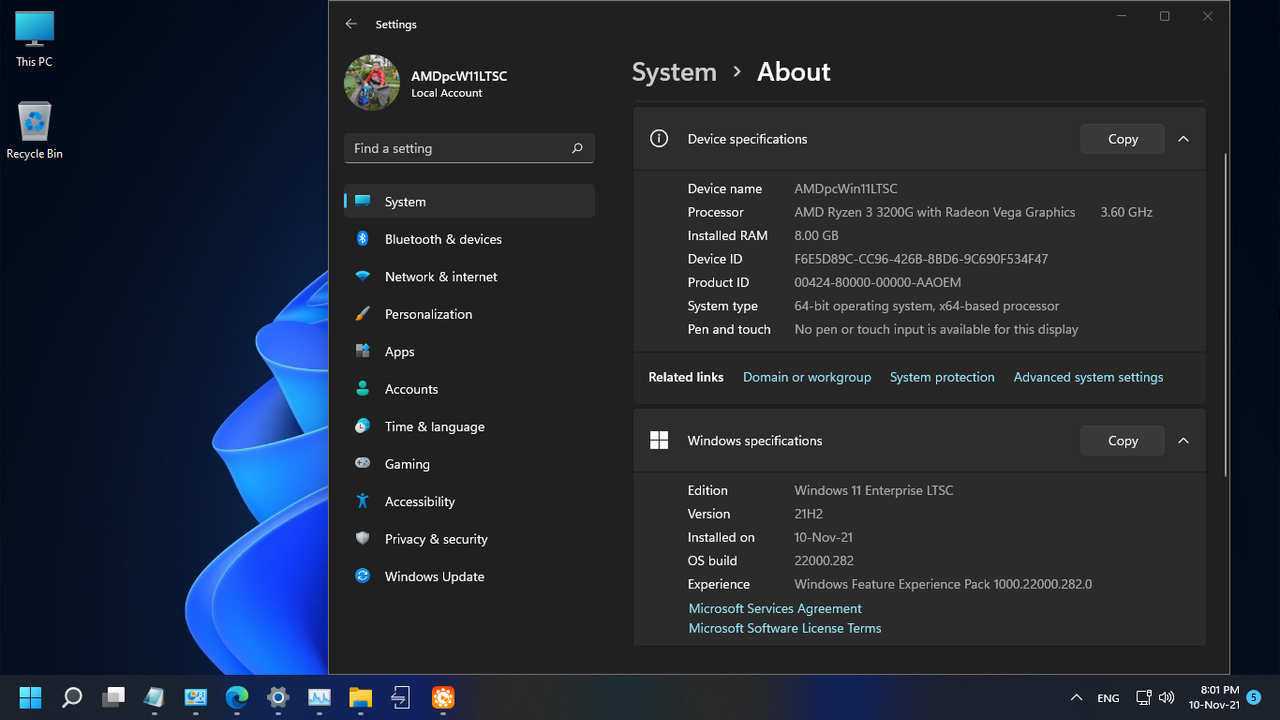Open Microsoft Edge from the taskbar
Image resolution: width=1280 pixels, height=720 pixels.
[237, 697]
